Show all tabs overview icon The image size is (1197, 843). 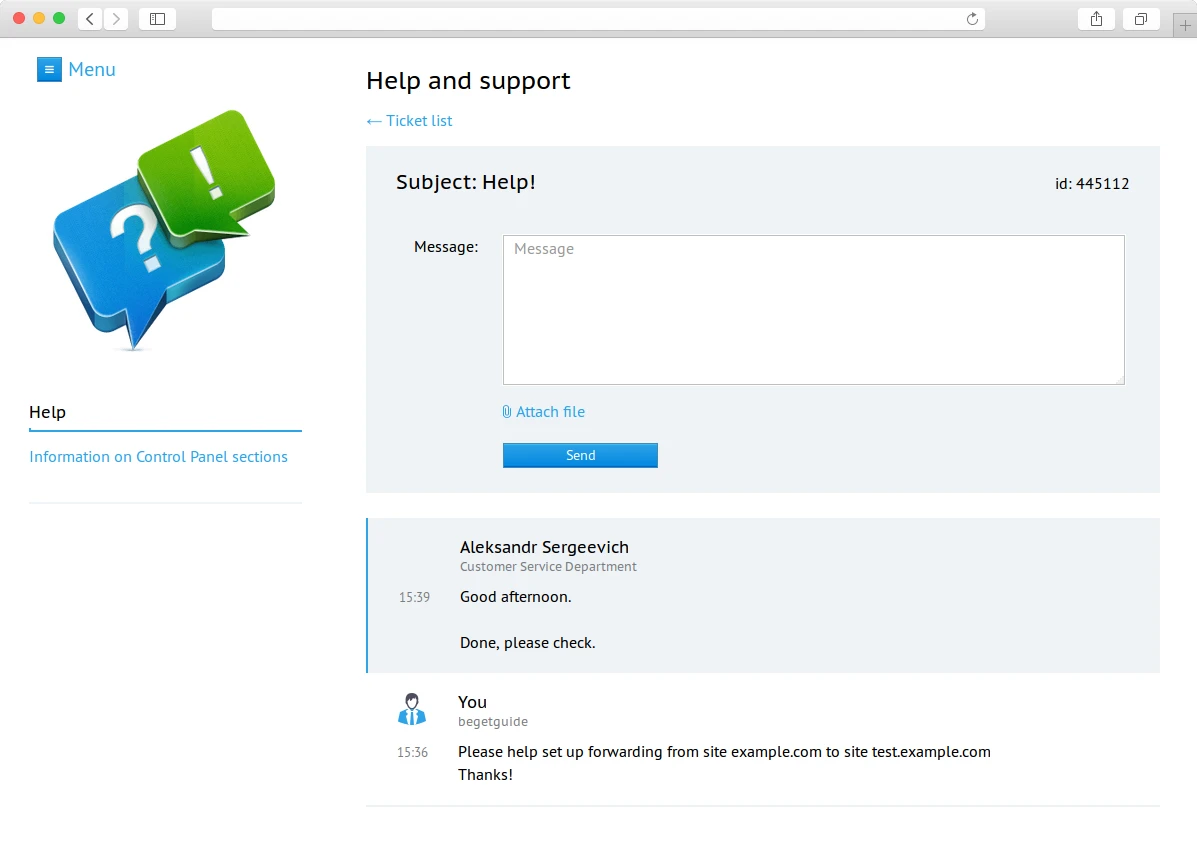pos(1141,19)
